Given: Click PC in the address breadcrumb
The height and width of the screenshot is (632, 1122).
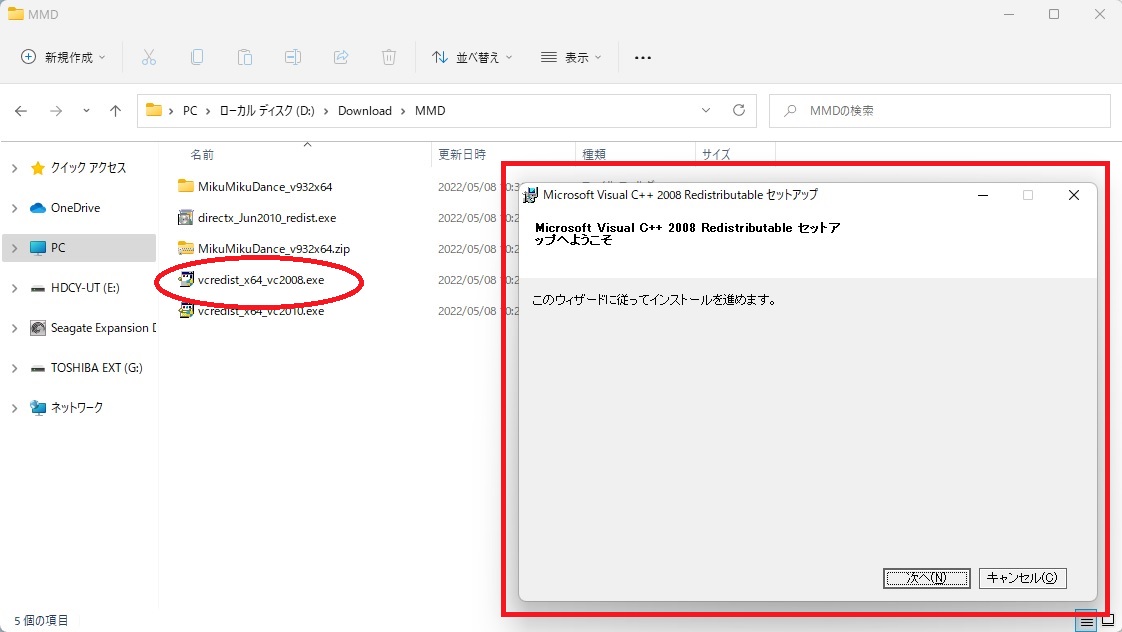Looking at the screenshot, I should coord(190,111).
